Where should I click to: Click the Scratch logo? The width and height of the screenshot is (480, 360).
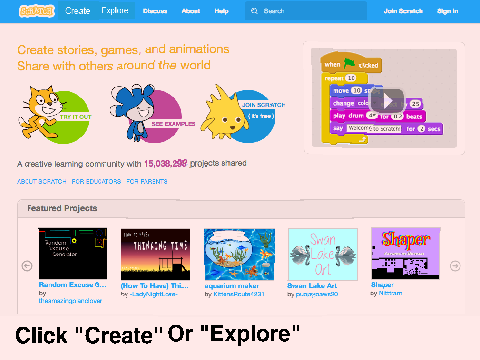coord(37,11)
